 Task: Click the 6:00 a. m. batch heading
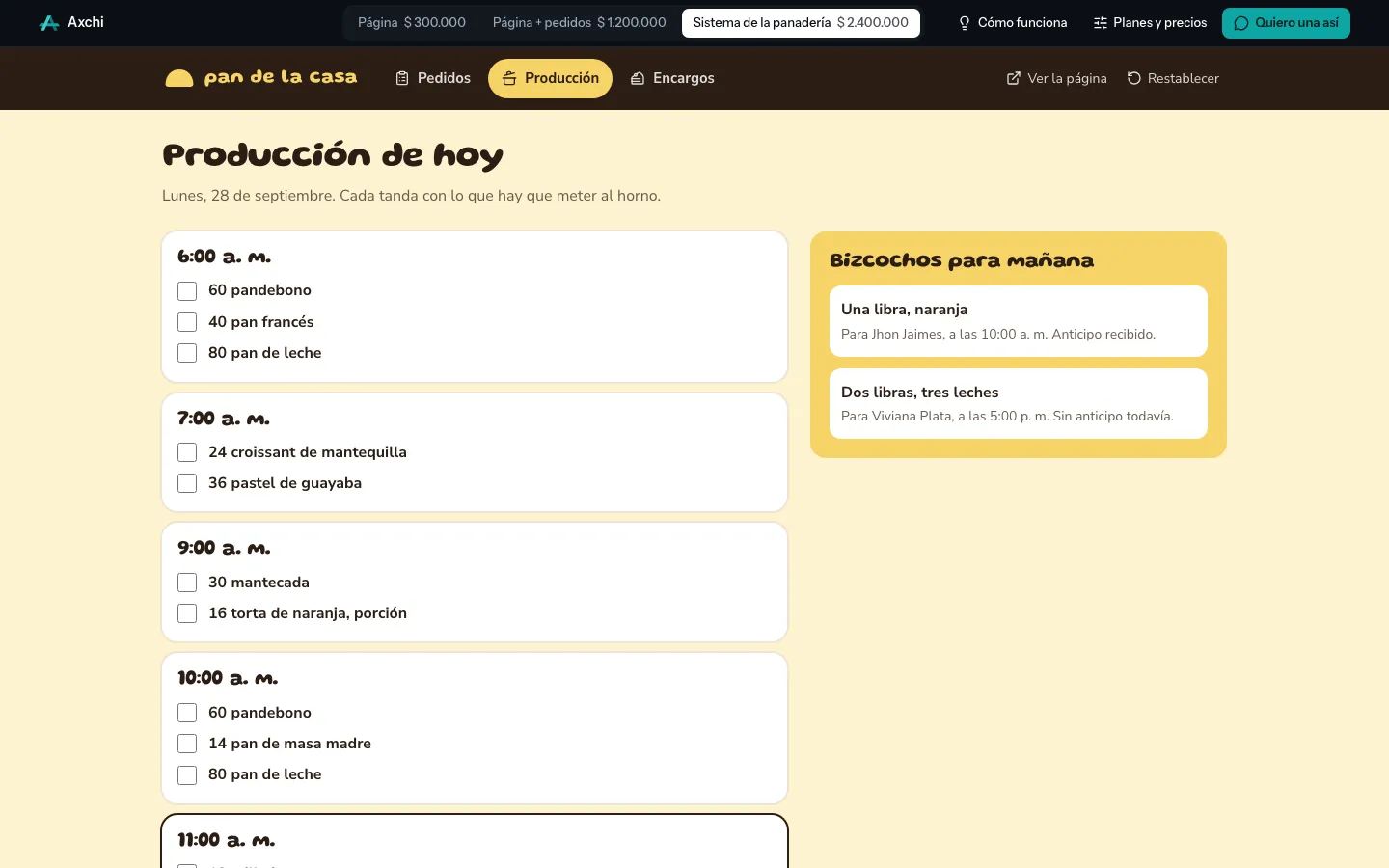[x=225, y=257]
